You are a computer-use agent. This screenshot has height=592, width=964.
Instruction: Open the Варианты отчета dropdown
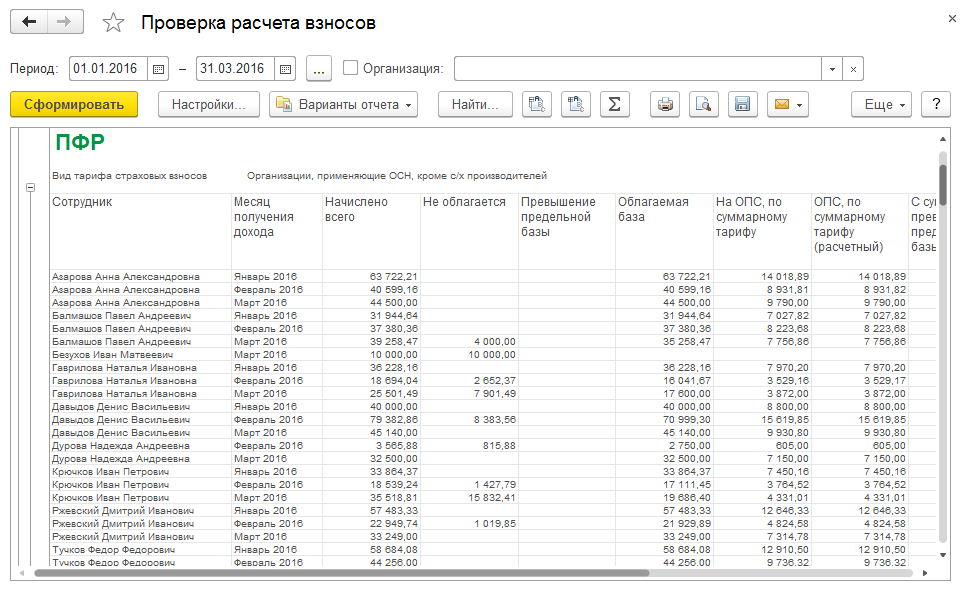[x=343, y=104]
